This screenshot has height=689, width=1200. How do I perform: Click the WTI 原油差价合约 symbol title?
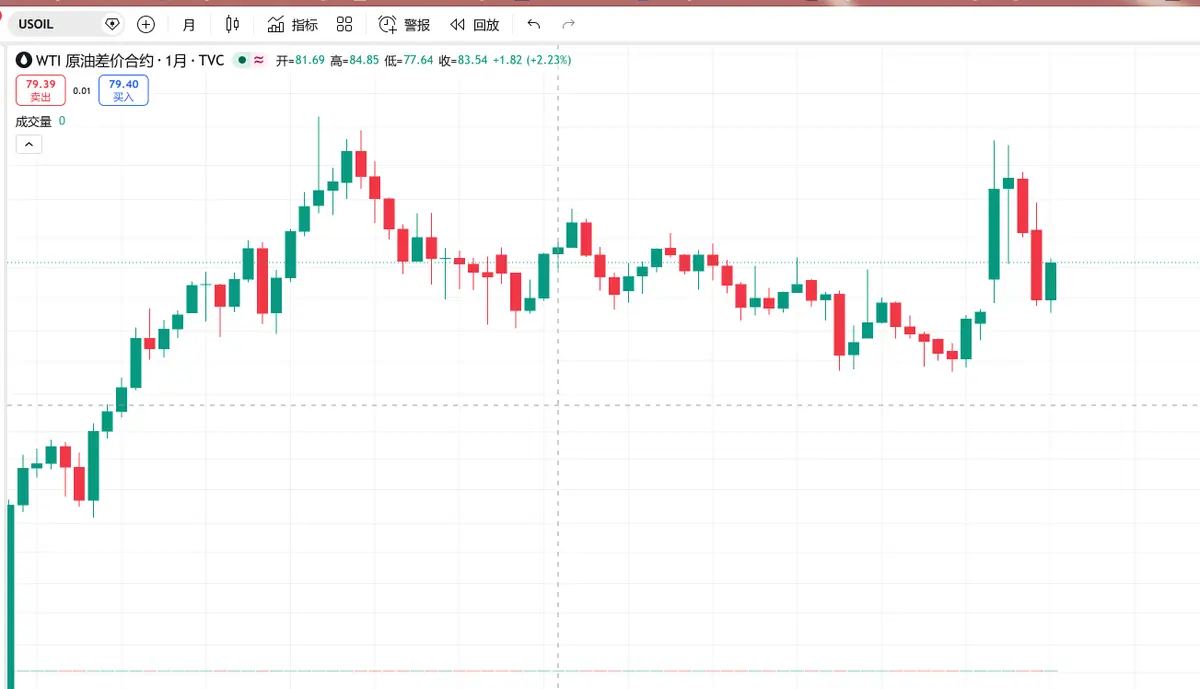(130, 60)
